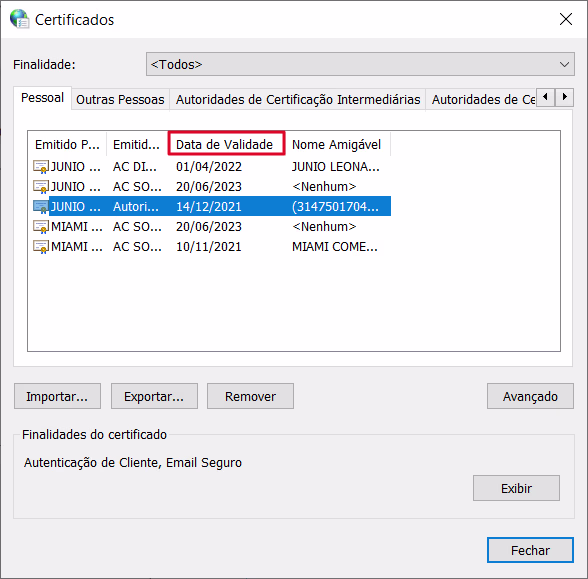Click certificate icon of row dated 01/04/2022

coord(41,166)
